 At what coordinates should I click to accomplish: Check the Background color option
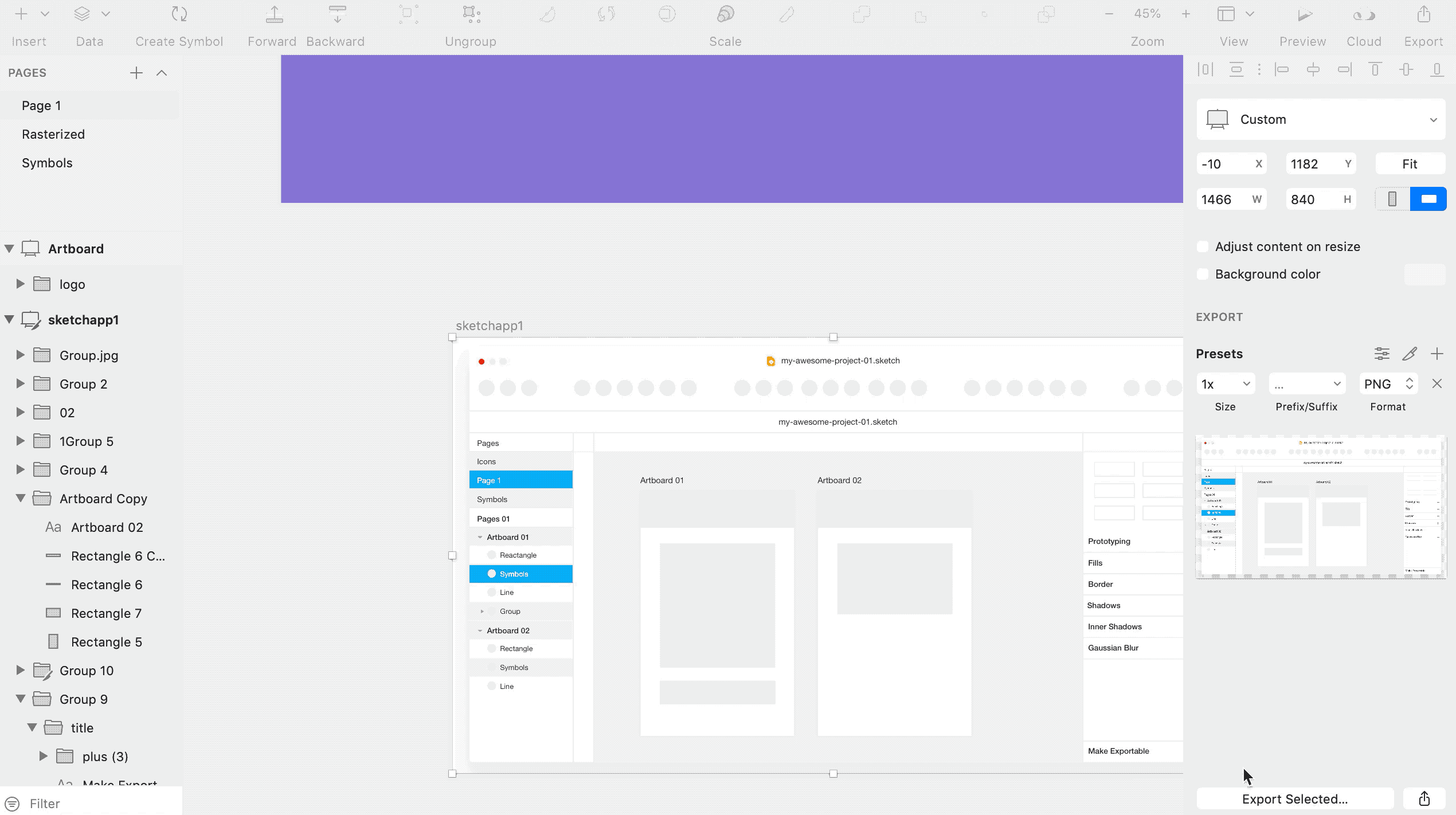click(1203, 274)
